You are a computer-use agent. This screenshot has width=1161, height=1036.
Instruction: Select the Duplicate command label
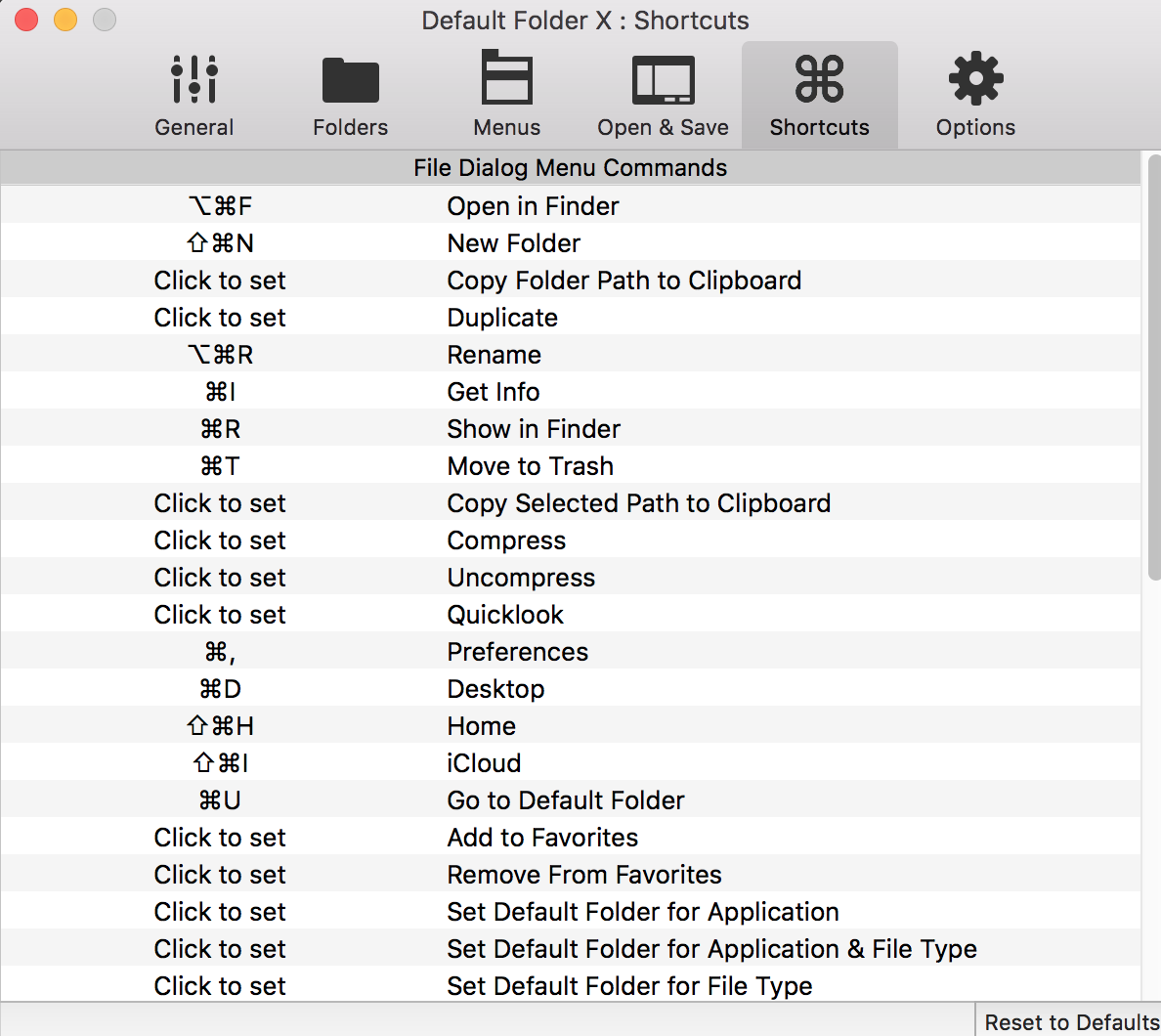tap(502, 318)
